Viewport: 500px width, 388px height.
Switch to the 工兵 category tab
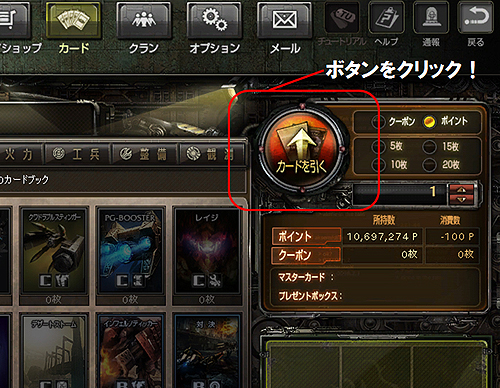click(x=77, y=154)
